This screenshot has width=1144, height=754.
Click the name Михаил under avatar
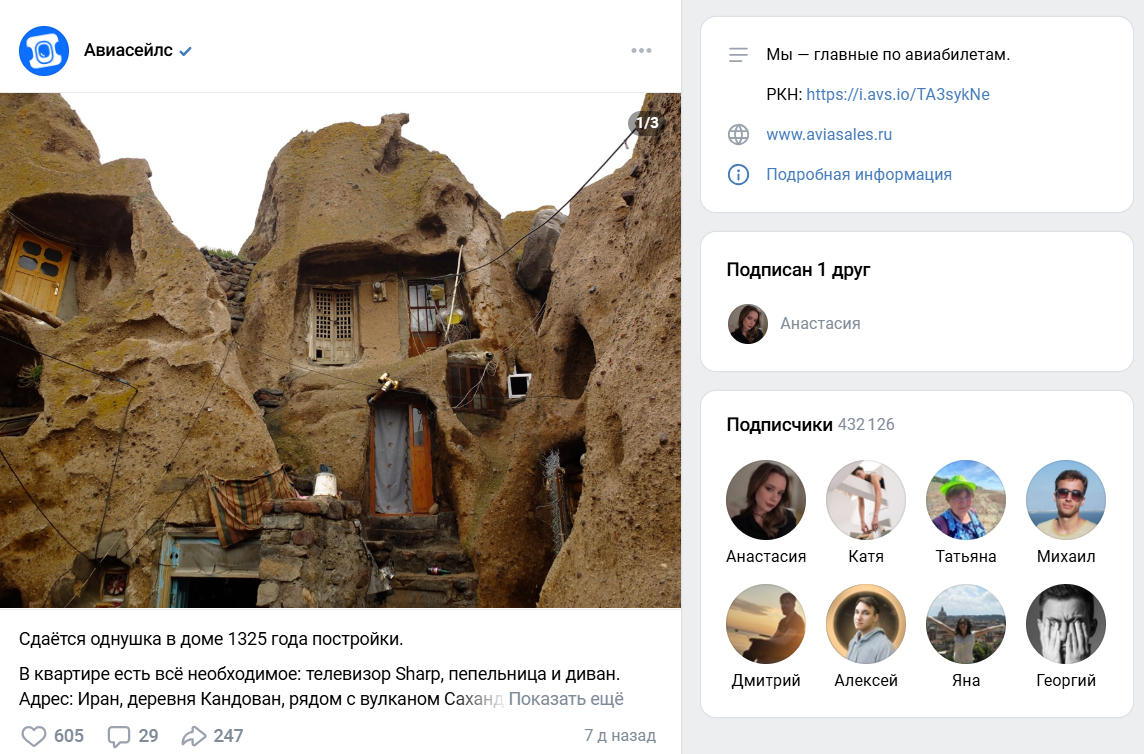1066,556
